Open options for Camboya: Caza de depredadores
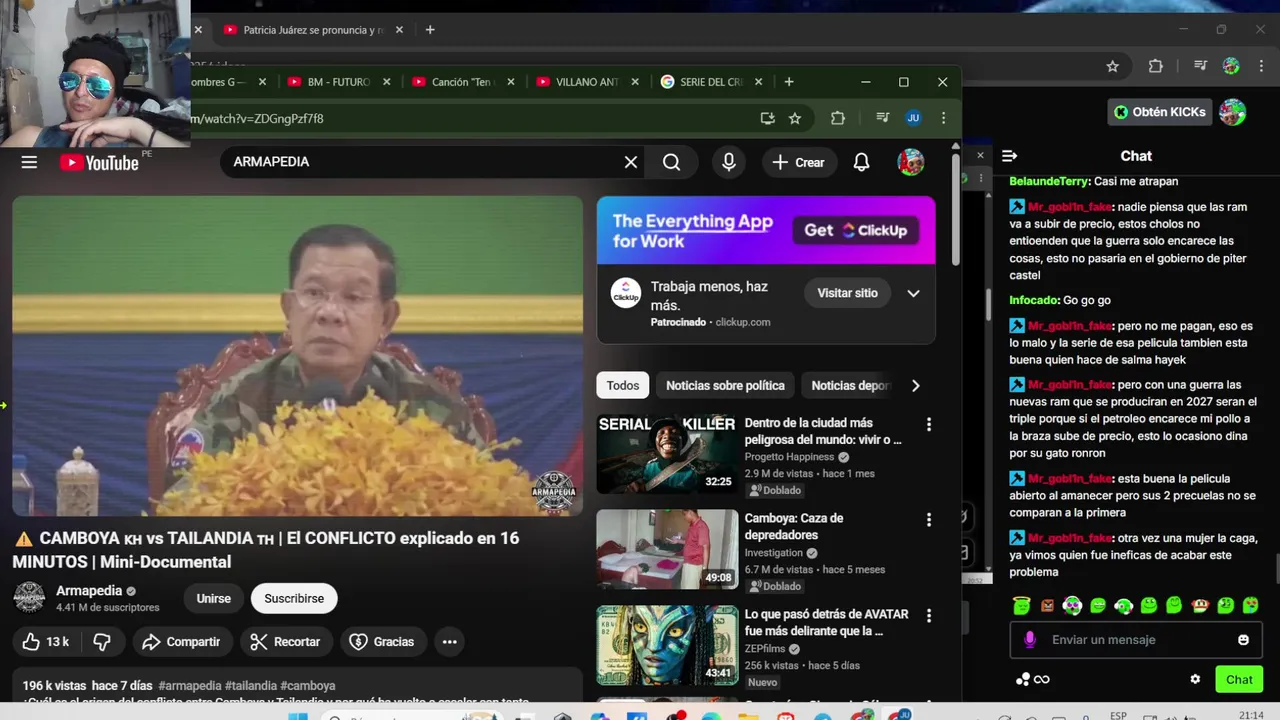Screen dimensions: 1280x720 pos(928,520)
